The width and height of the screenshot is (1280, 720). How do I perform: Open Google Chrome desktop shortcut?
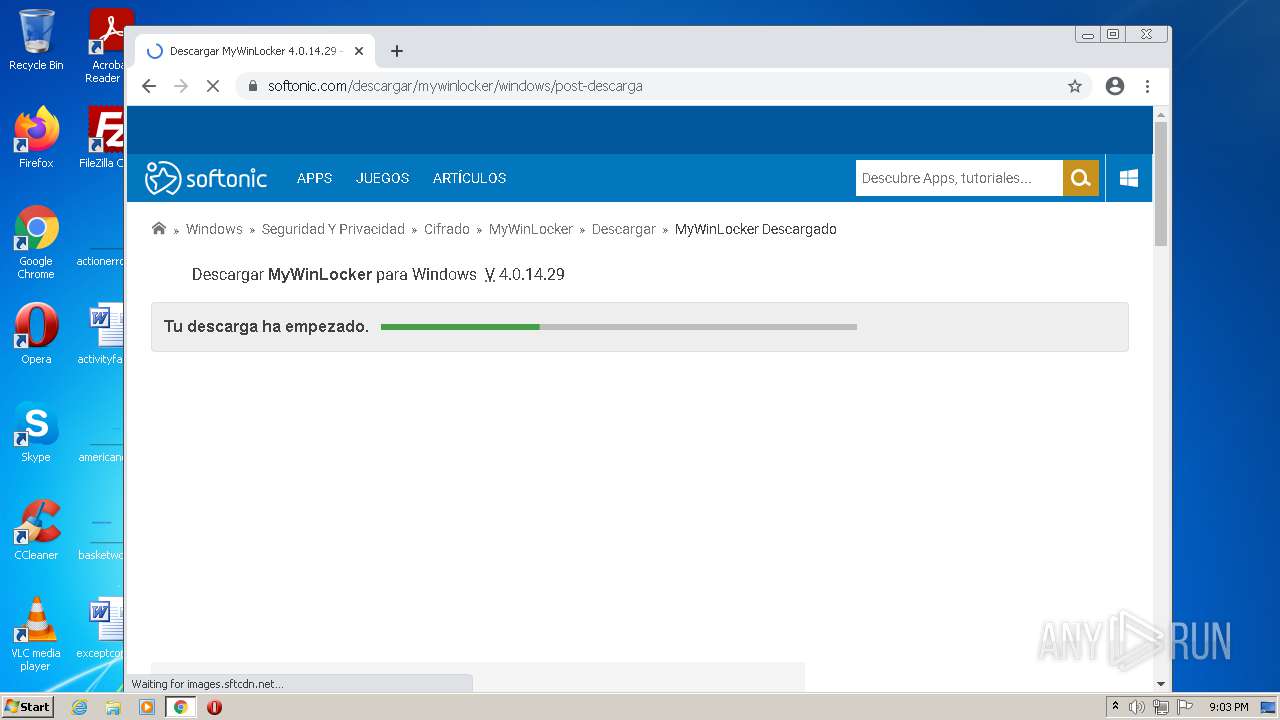36,242
